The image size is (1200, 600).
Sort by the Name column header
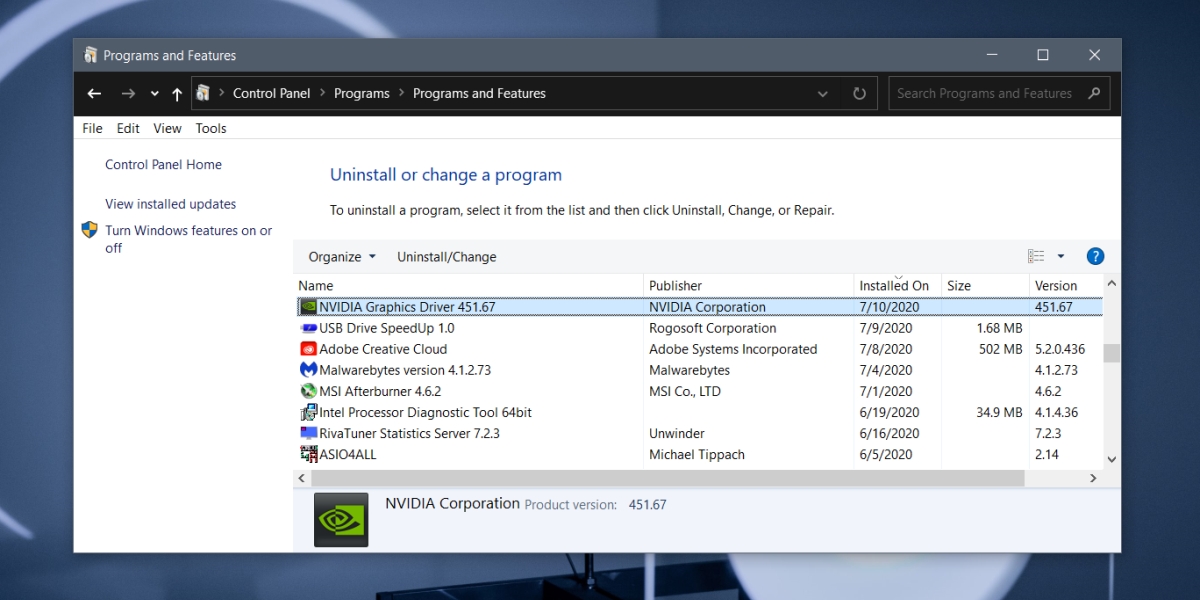pyautogui.click(x=468, y=285)
